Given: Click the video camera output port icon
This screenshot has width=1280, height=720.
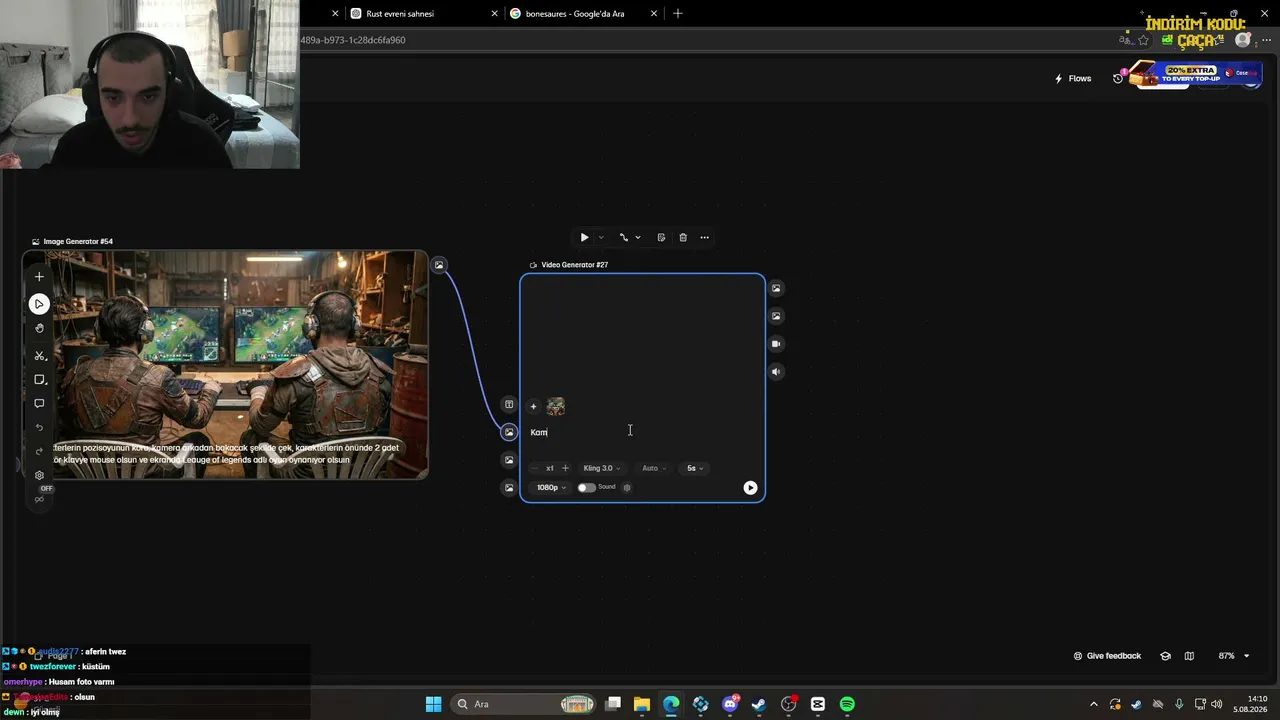Looking at the screenshot, I should (776, 344).
